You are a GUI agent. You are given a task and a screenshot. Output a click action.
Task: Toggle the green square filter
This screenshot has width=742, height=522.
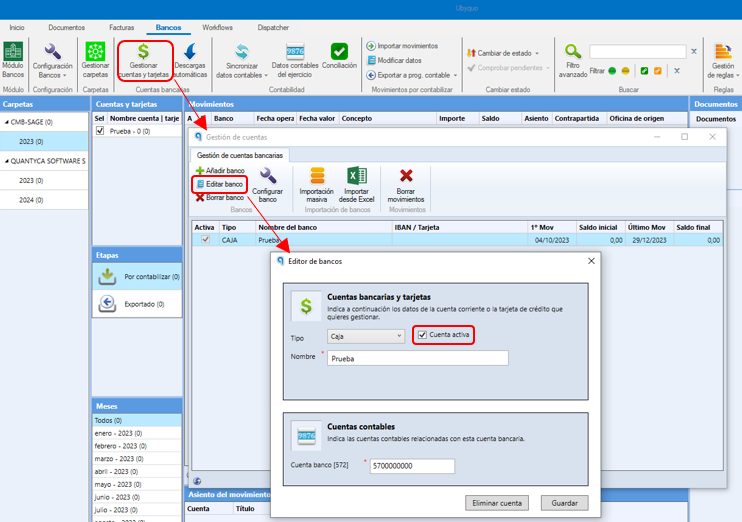coord(644,71)
